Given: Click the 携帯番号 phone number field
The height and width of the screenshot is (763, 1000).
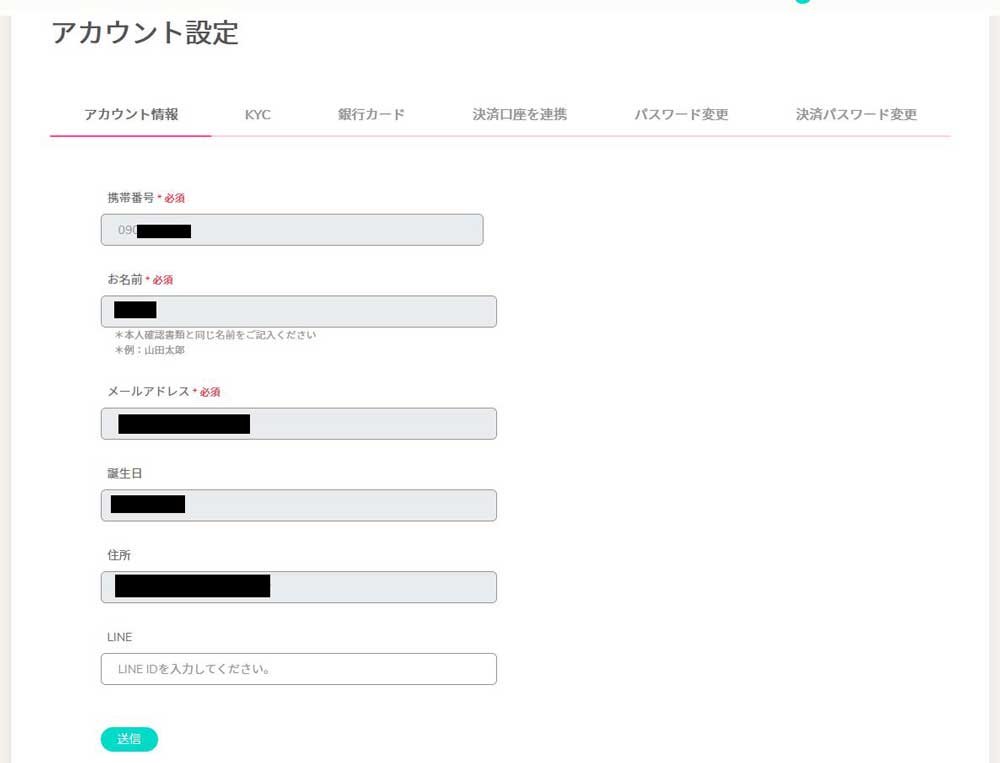Looking at the screenshot, I should (292, 230).
